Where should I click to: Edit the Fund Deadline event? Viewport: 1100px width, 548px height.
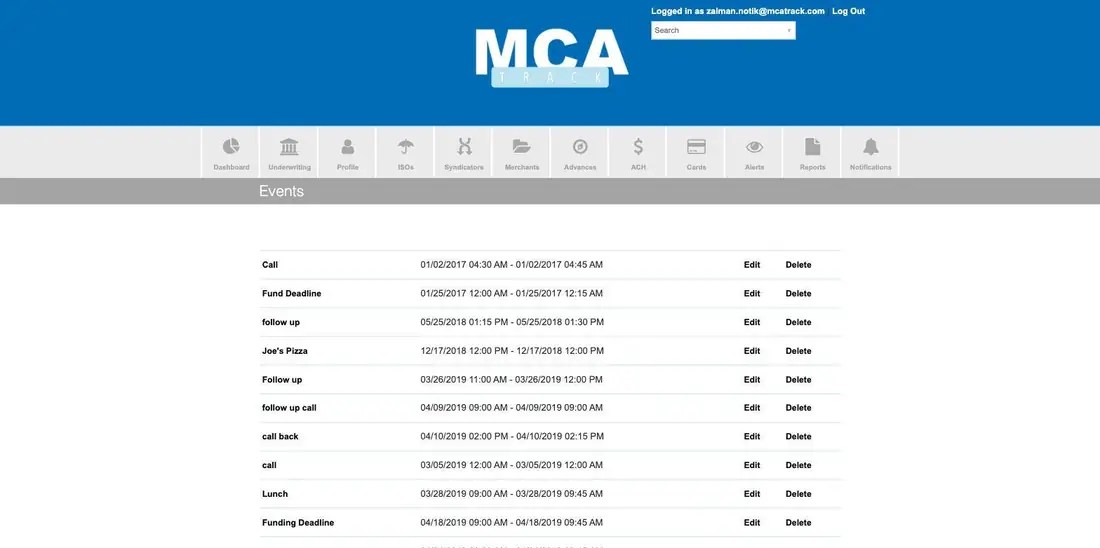point(752,294)
